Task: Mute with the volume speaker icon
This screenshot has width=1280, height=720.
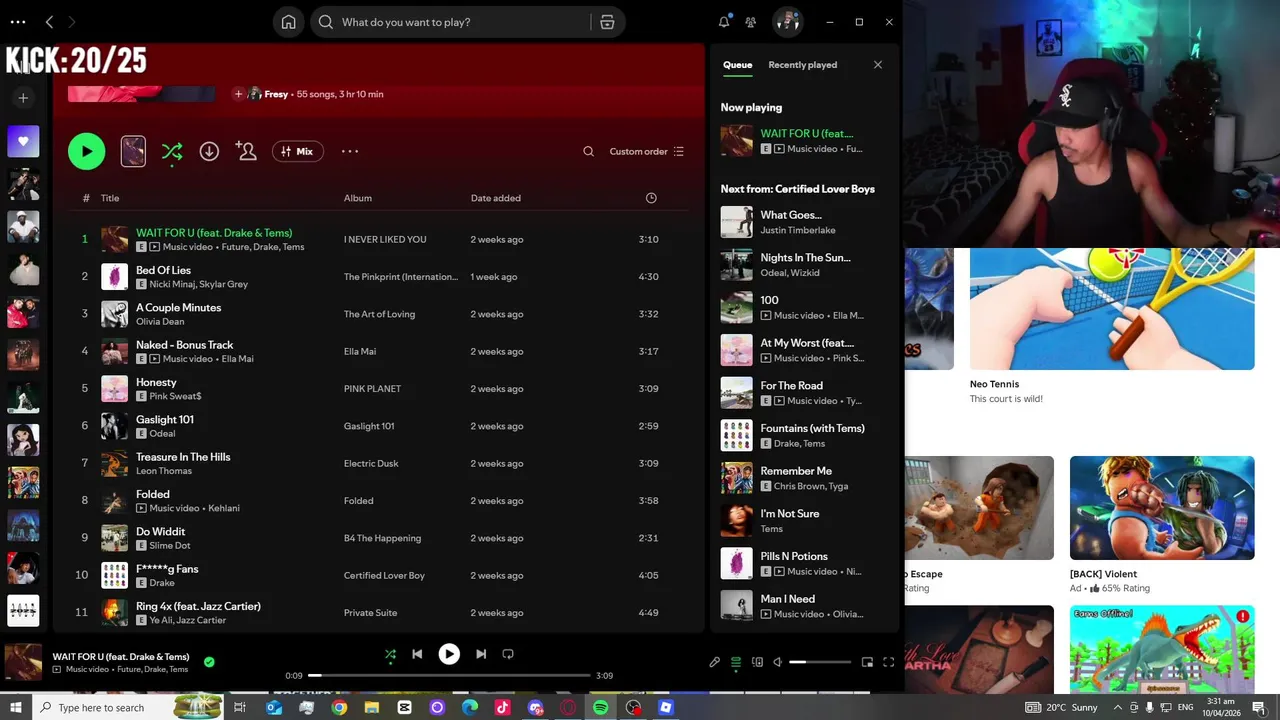Action: click(x=778, y=662)
